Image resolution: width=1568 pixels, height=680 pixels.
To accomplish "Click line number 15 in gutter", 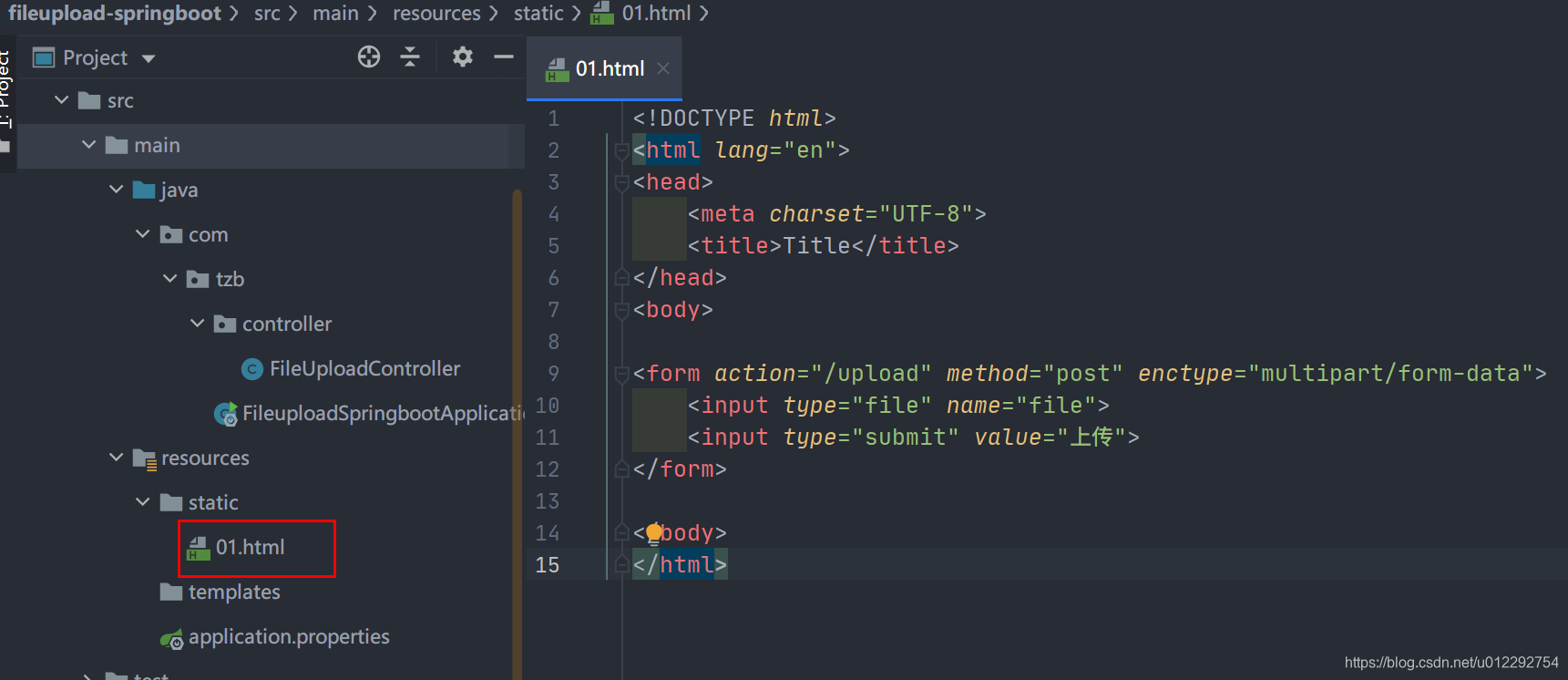I will point(547,565).
